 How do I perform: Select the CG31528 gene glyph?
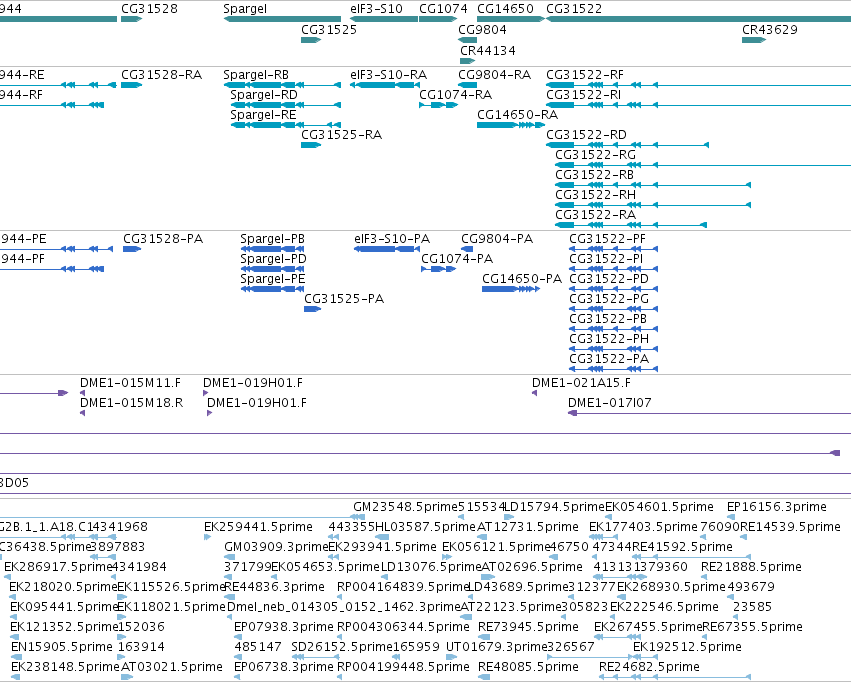pos(131,19)
